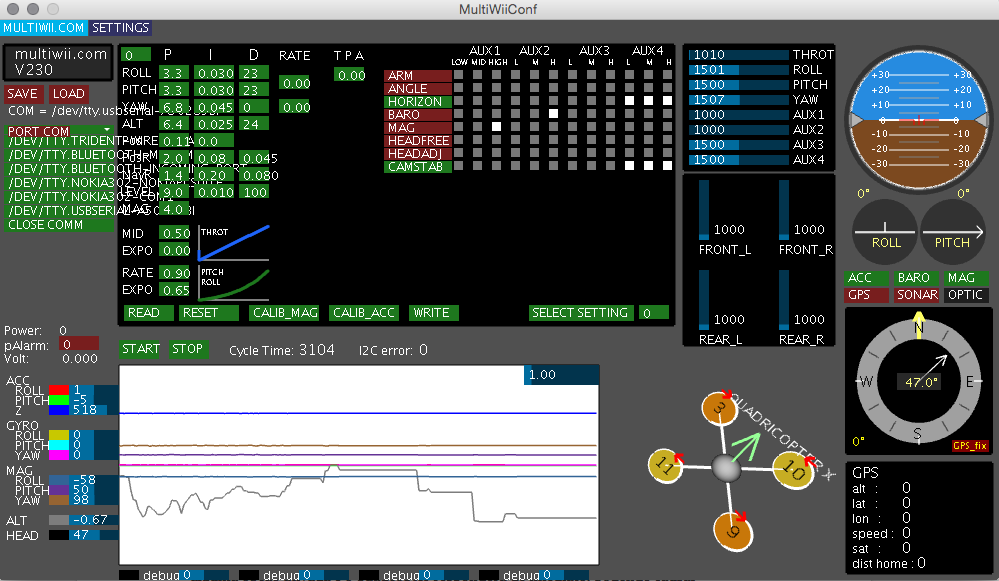The width and height of the screenshot is (999, 581).
Task: Switch to the MULTIWII.COM tab
Action: point(44,28)
